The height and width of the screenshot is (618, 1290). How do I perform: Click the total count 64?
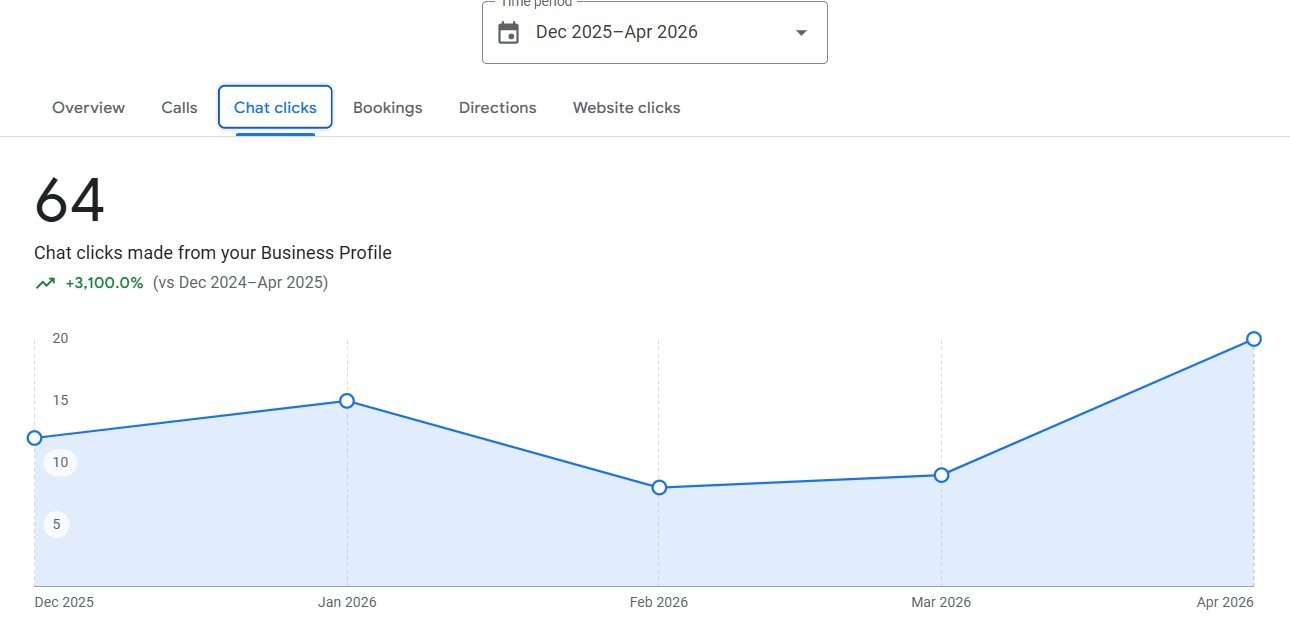click(x=69, y=200)
